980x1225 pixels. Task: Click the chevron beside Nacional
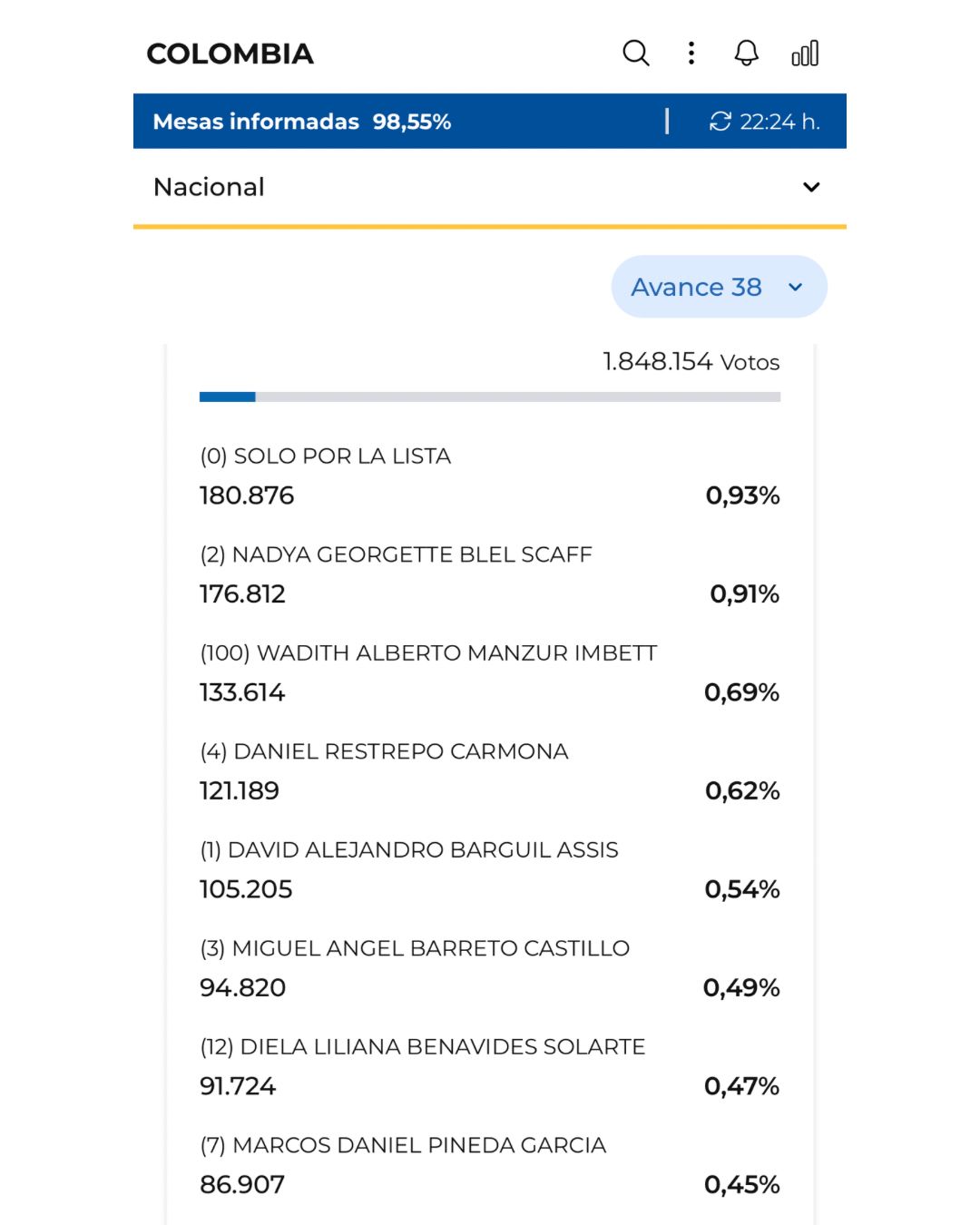[811, 187]
